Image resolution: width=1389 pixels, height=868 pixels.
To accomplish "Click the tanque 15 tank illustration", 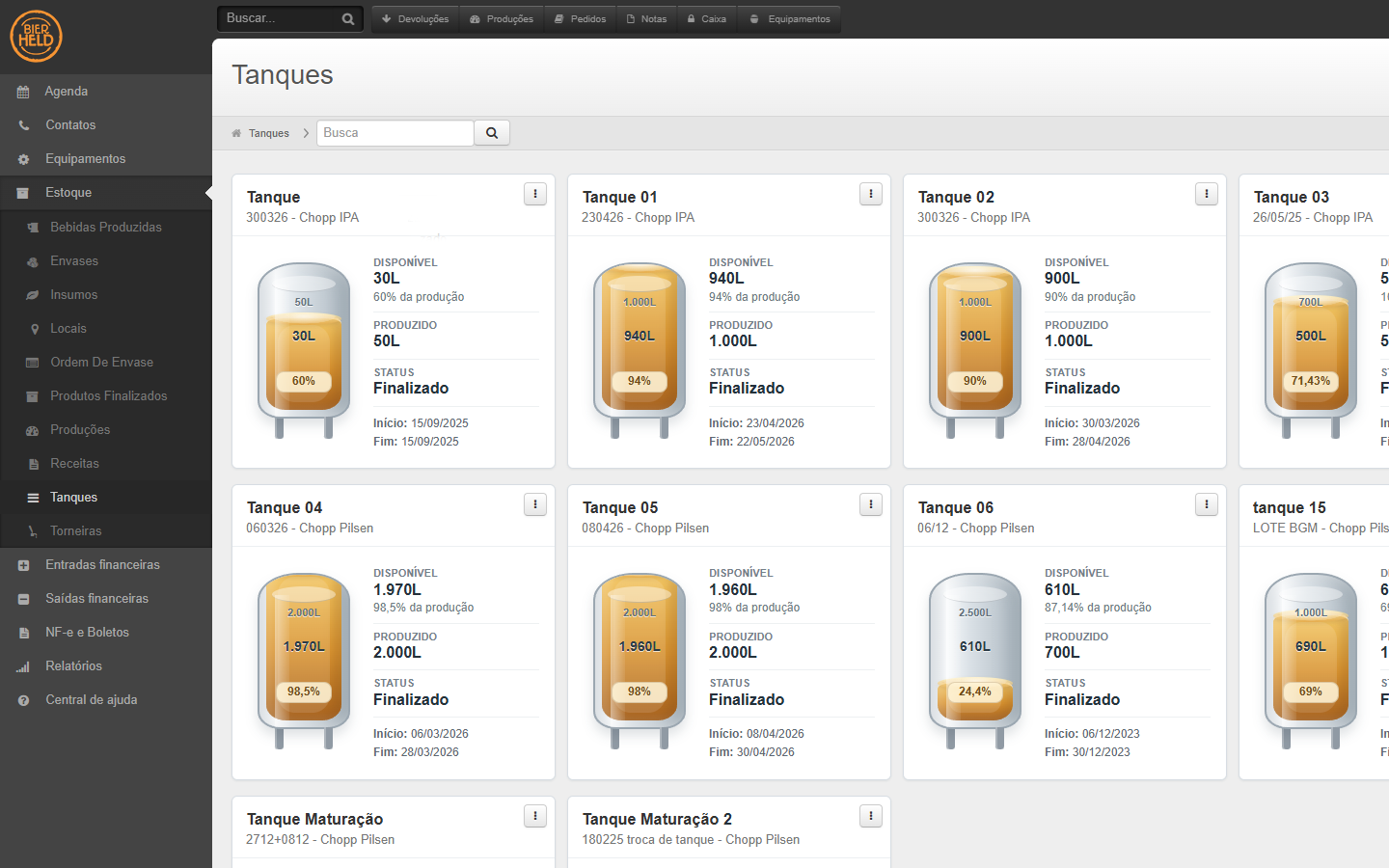I will tap(1311, 661).
